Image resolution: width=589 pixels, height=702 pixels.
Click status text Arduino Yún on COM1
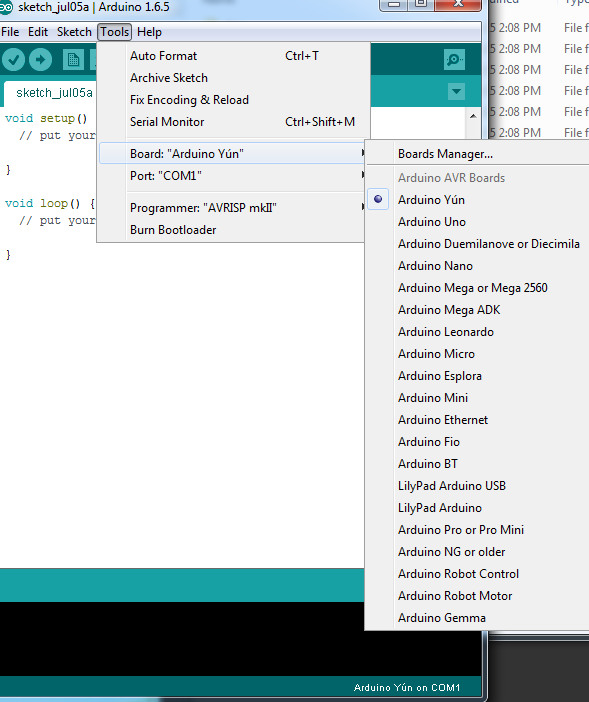tap(407, 688)
